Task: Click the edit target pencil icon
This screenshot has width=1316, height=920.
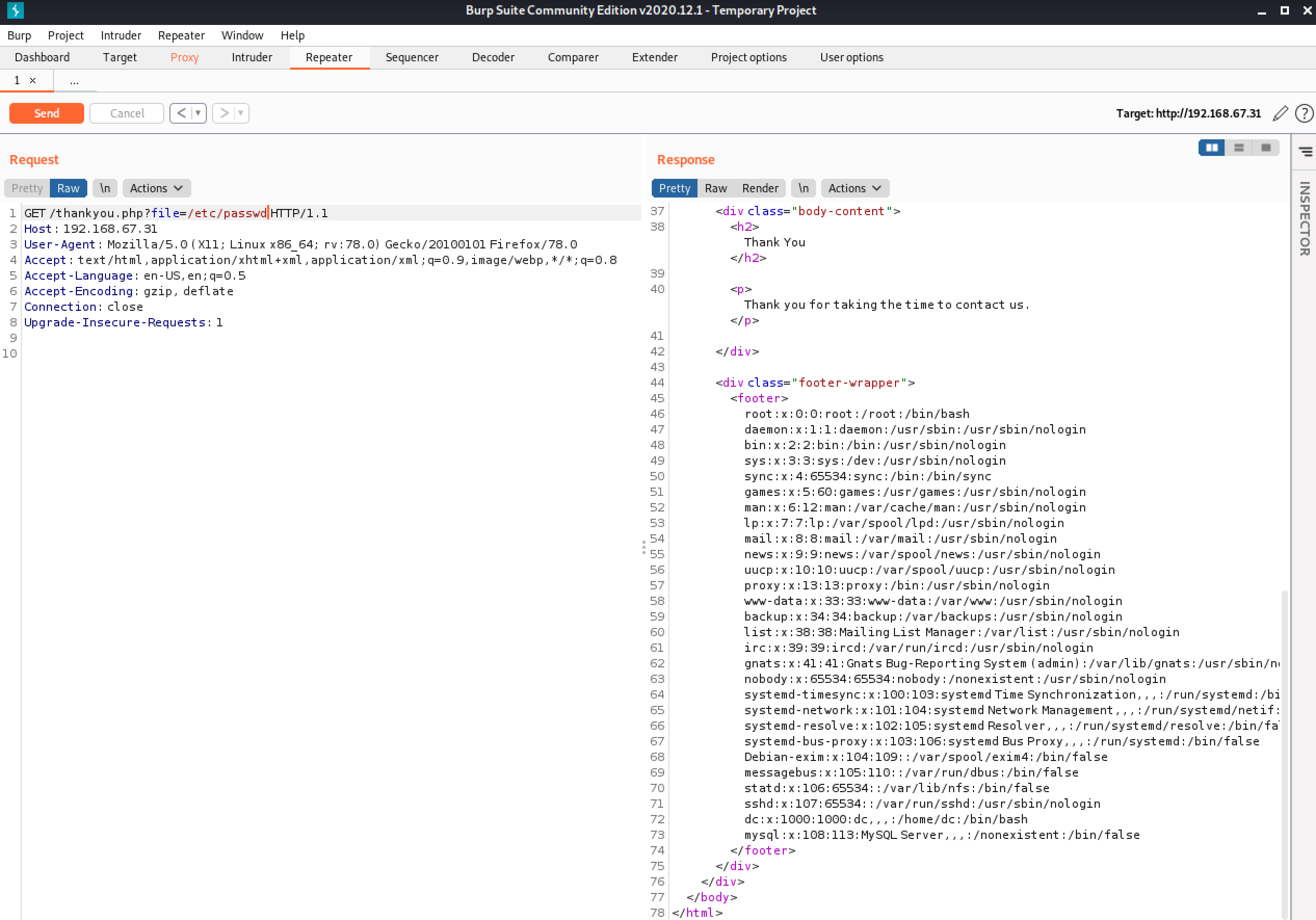Action: click(x=1280, y=113)
